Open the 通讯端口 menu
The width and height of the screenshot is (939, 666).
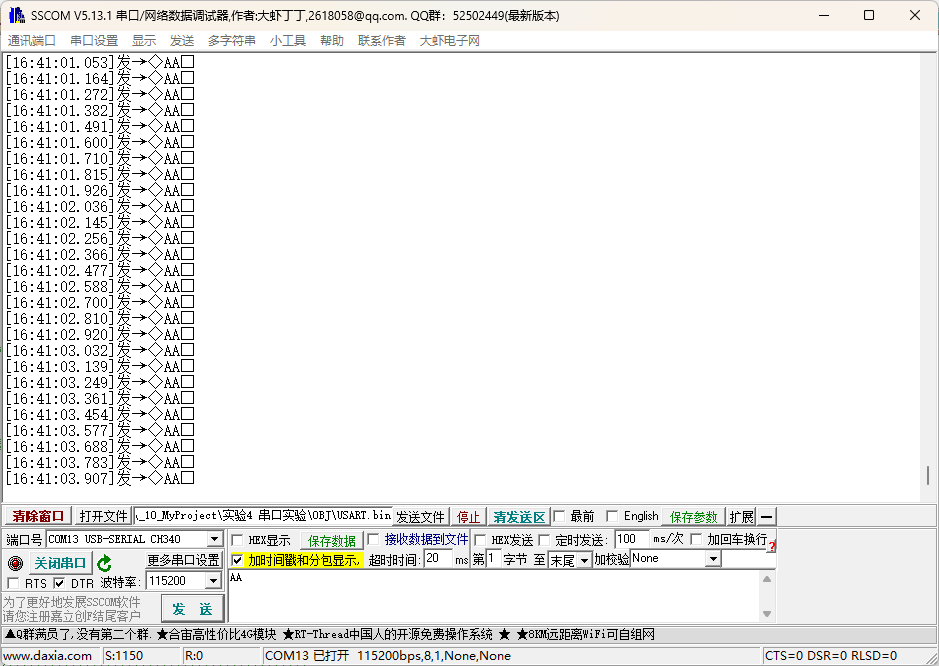(32, 41)
